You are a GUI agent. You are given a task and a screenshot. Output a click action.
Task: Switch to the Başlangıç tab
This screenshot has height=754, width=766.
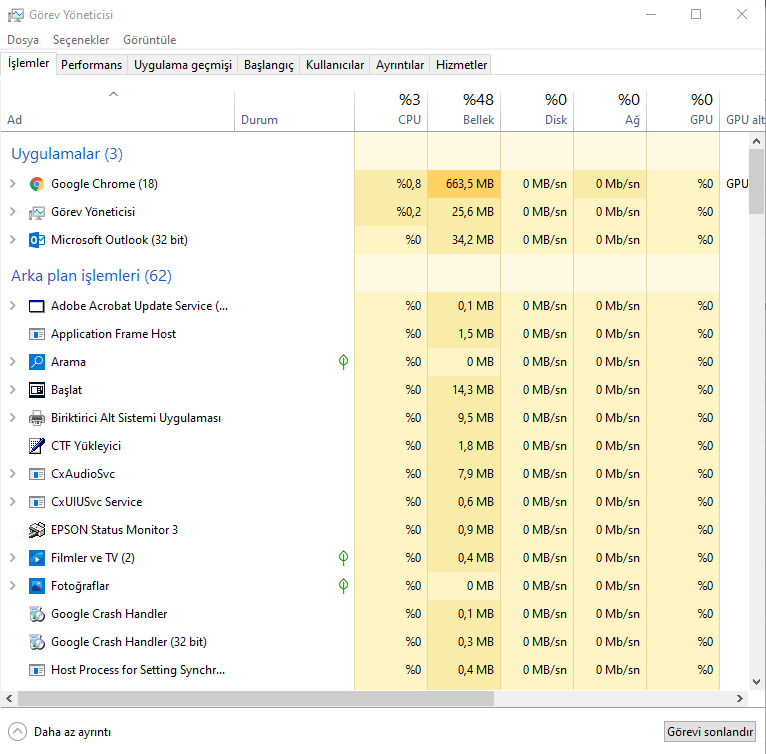269,65
